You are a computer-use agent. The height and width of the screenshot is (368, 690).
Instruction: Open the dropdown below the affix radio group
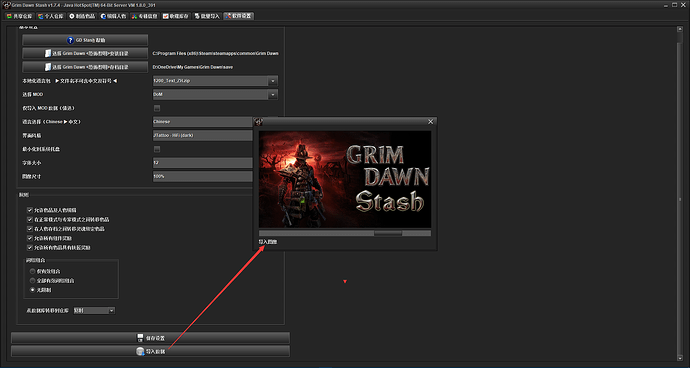(x=94, y=311)
